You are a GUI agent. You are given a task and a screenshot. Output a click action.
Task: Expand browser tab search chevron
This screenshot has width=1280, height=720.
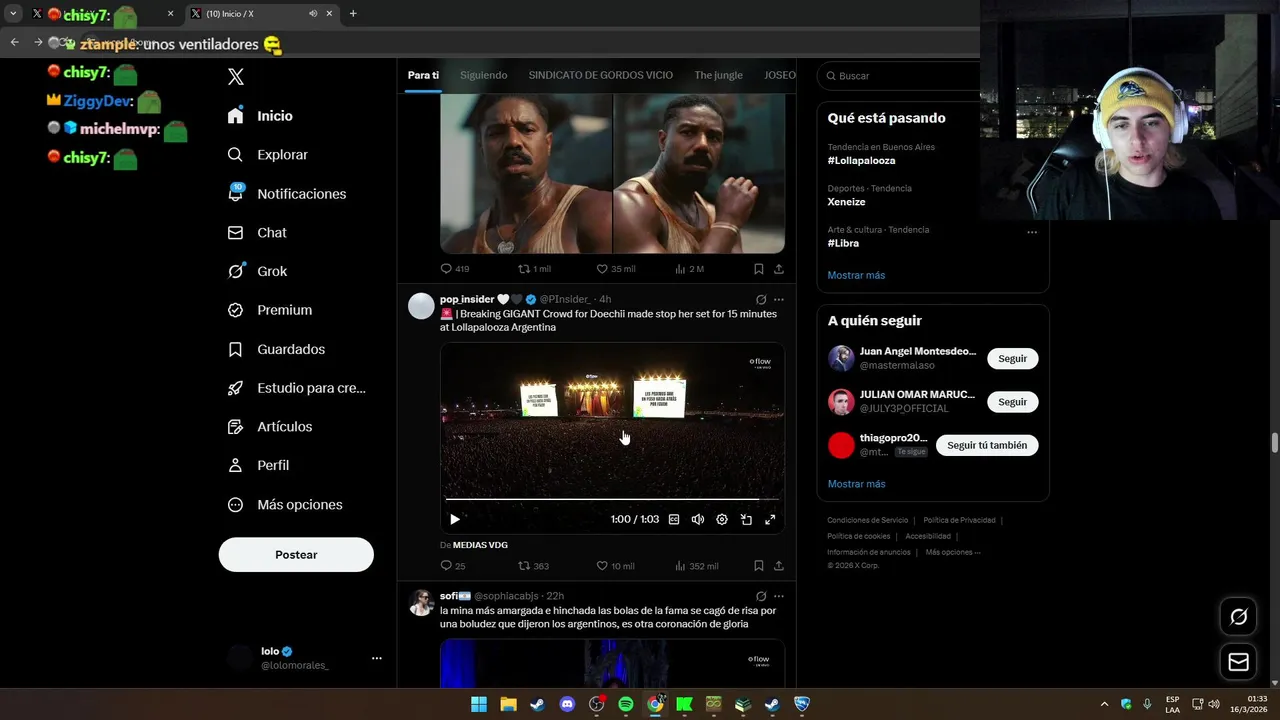13,14
